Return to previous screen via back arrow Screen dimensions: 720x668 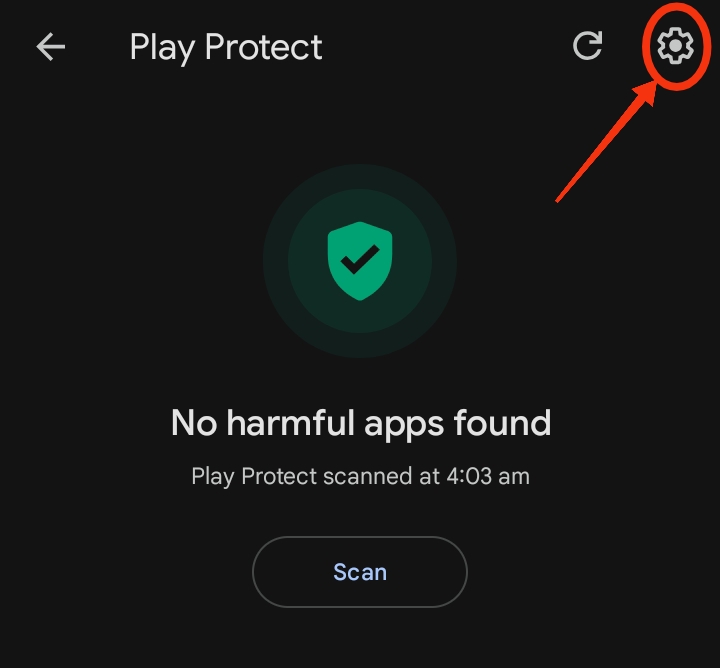[51, 46]
